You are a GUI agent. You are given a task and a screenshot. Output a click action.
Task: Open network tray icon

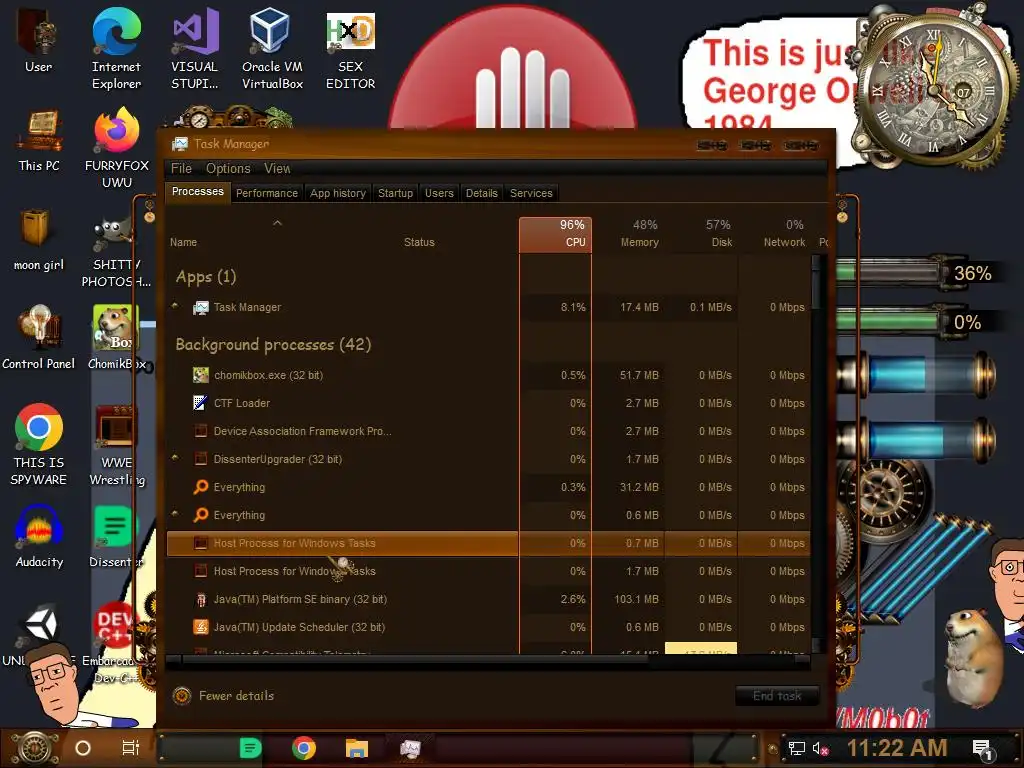tap(796, 748)
